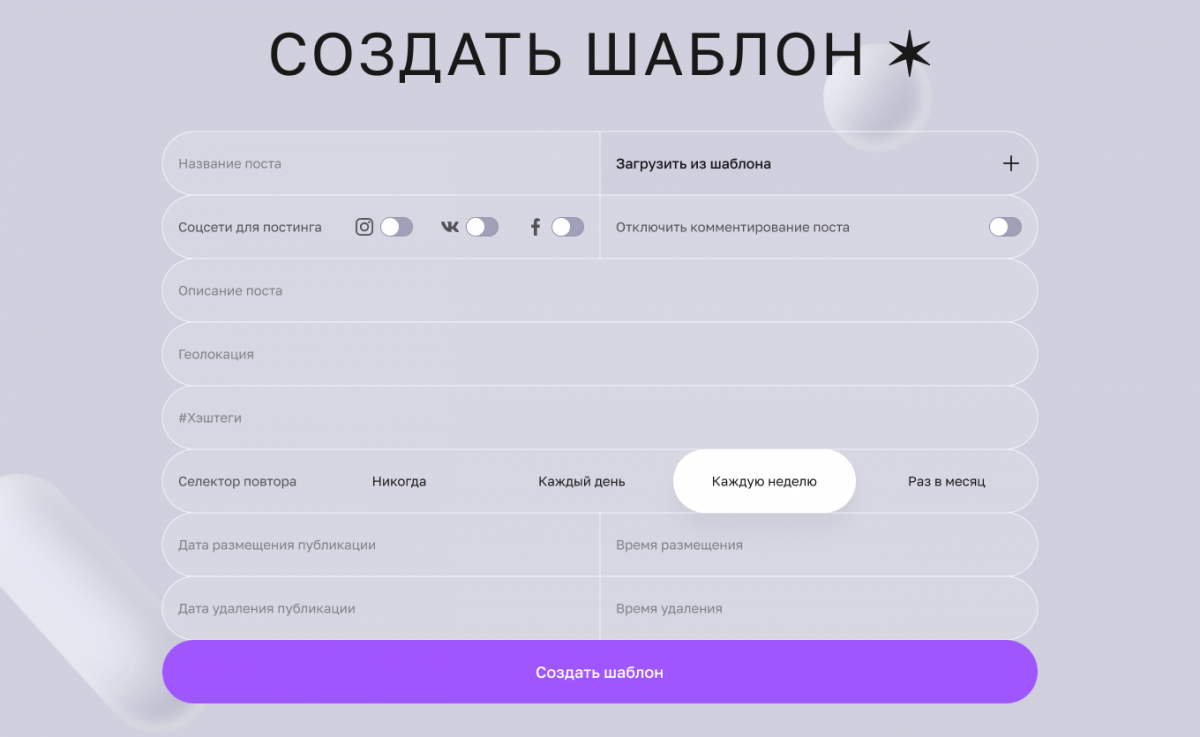The width and height of the screenshot is (1200, 737).
Task: Select 'Каждую неделю' repeat option
Action: point(764,481)
